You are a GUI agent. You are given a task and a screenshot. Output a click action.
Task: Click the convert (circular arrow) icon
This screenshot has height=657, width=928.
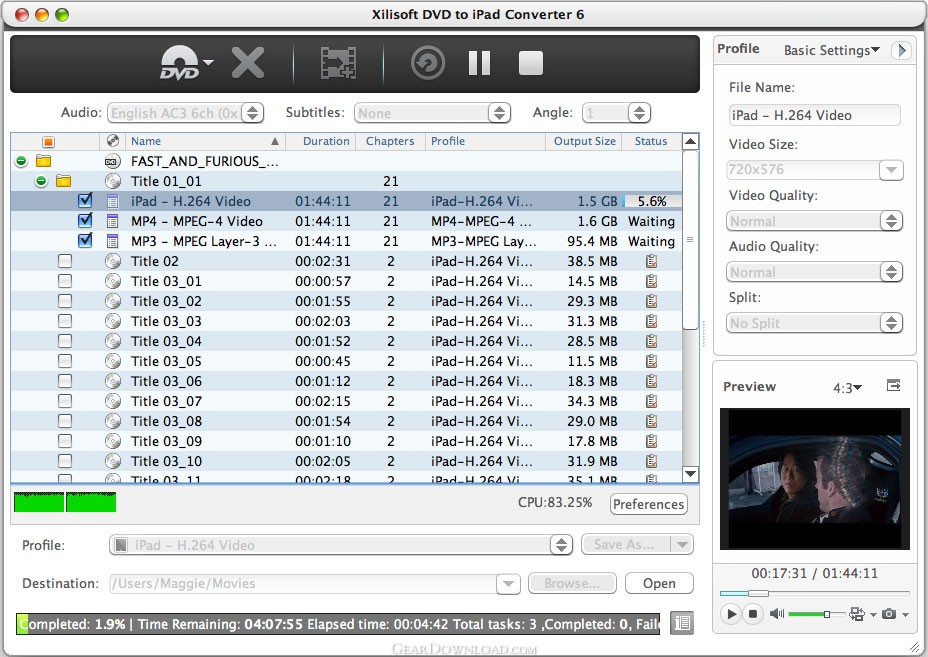(428, 63)
